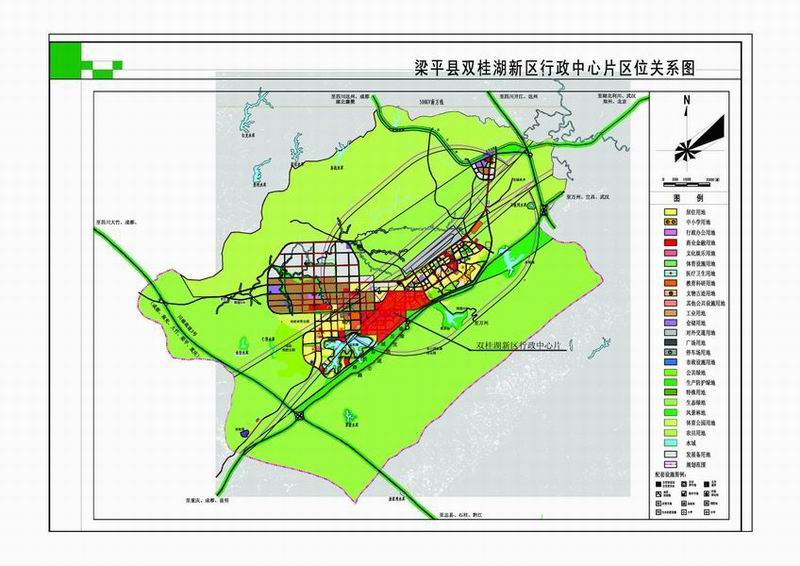Click the 公共绿地 legend label

[696, 373]
